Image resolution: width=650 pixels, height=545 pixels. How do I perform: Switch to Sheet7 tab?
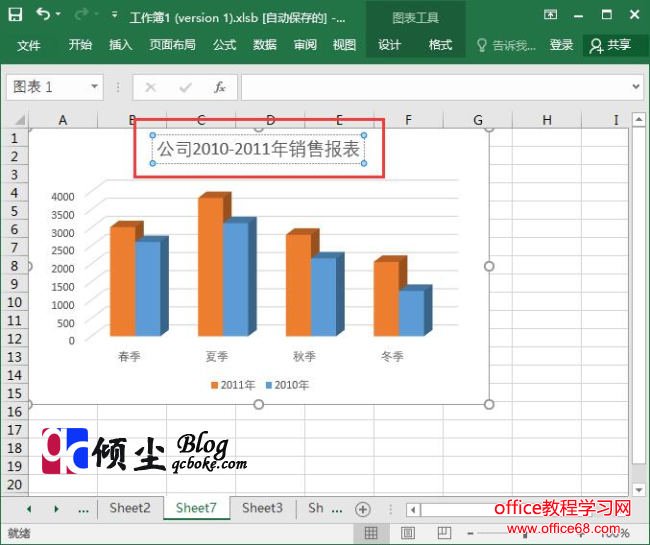click(x=196, y=508)
